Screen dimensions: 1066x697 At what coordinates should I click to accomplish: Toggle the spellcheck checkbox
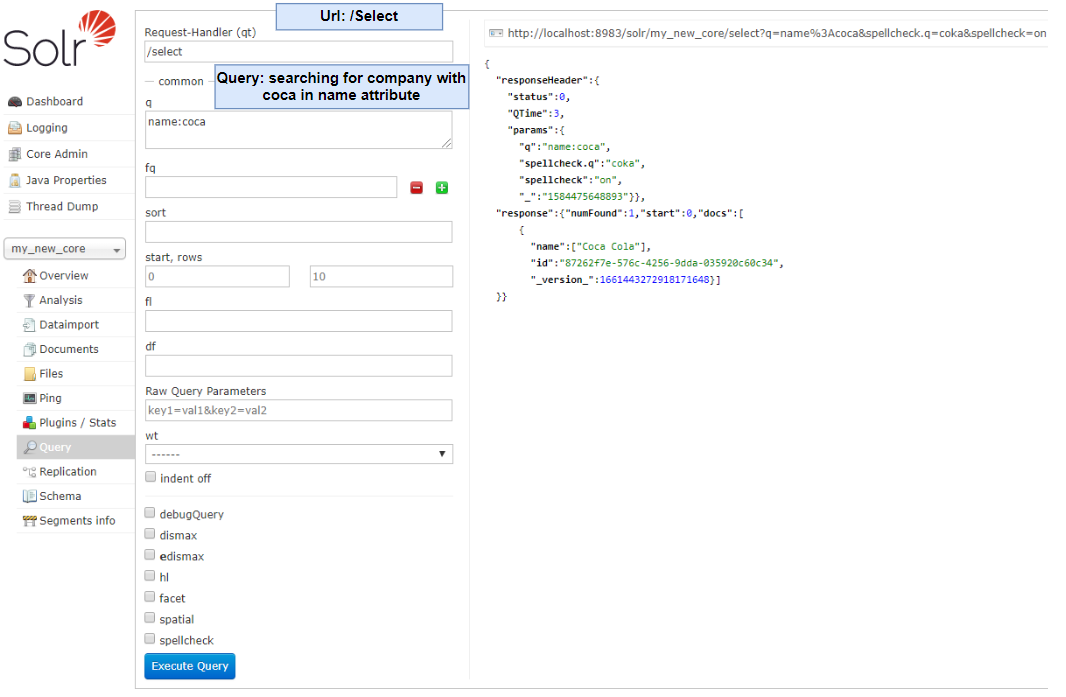(x=150, y=639)
